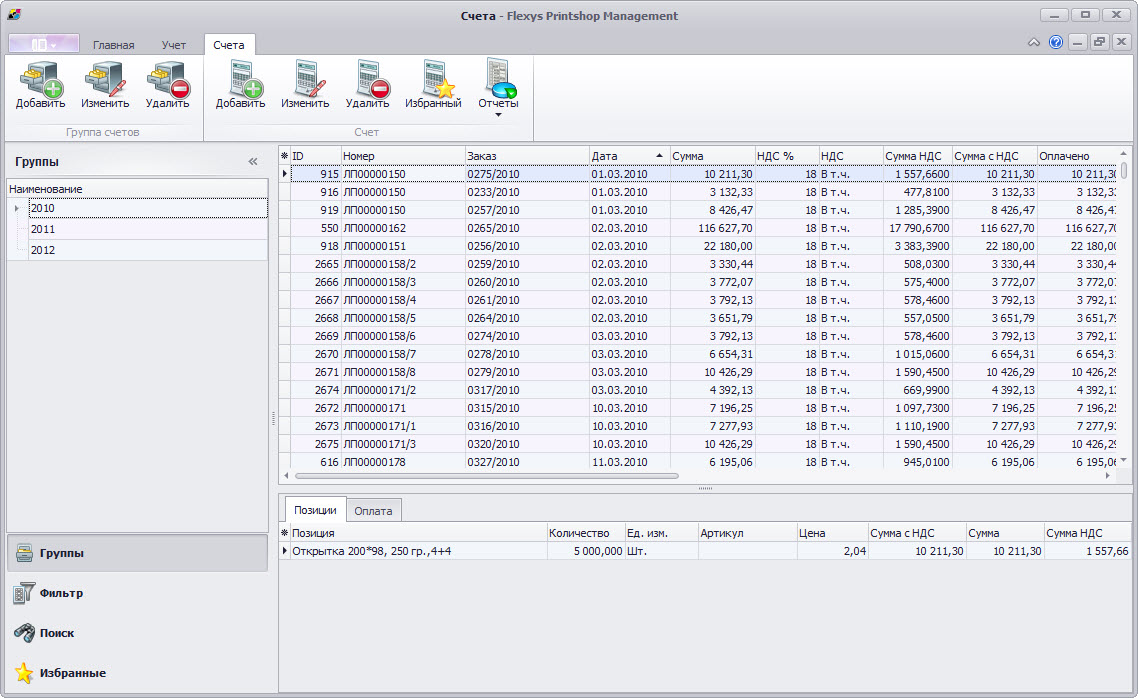Click the horizontal scrollbar of the invoice grid
The height and width of the screenshot is (698, 1138).
486,476
